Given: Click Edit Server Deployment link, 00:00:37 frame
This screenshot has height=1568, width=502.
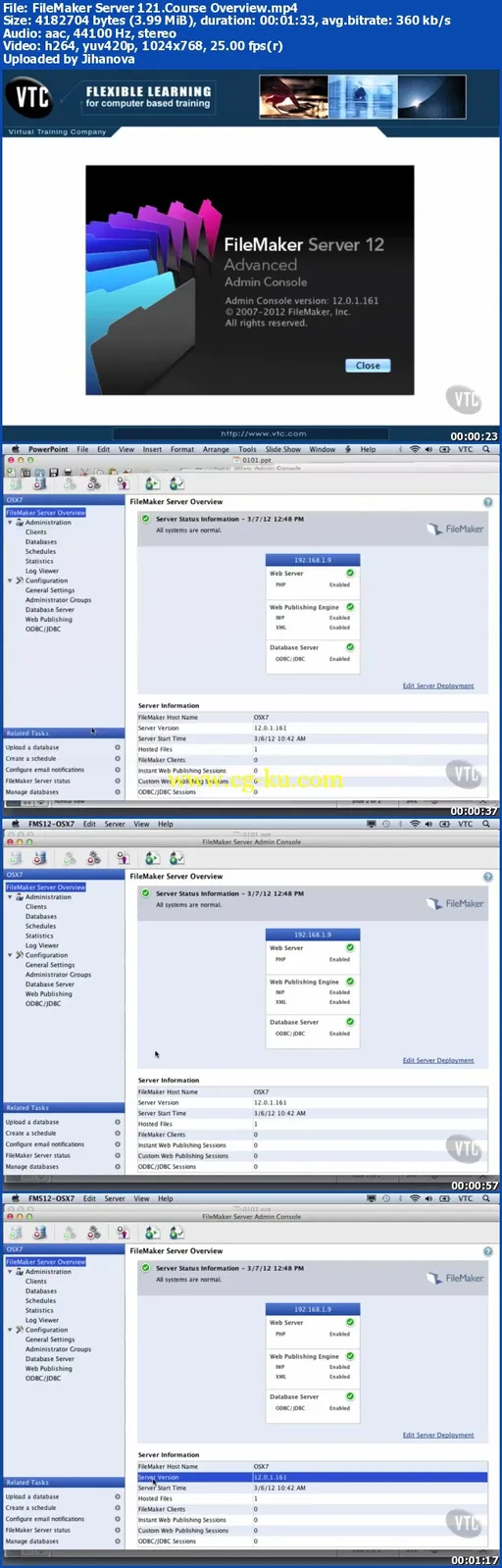Looking at the screenshot, I should click(438, 685).
